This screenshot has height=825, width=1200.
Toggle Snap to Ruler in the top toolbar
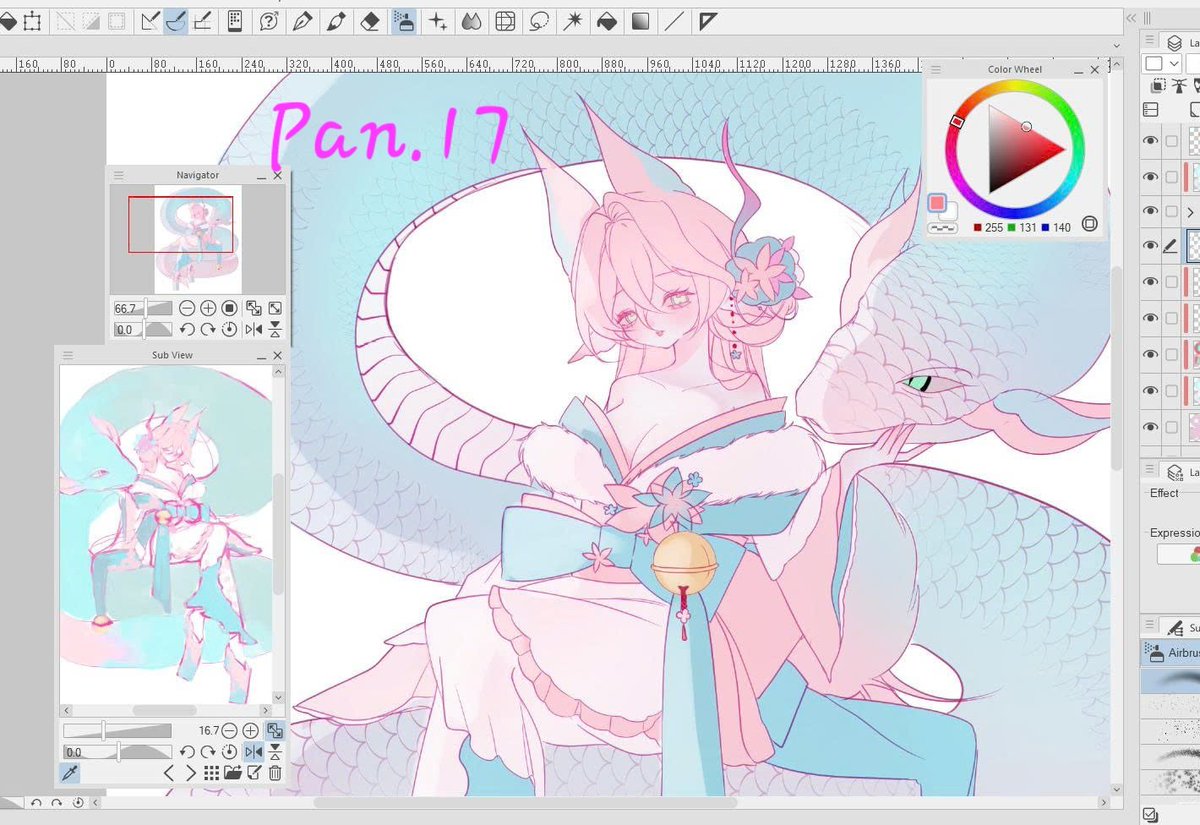[x=151, y=20]
